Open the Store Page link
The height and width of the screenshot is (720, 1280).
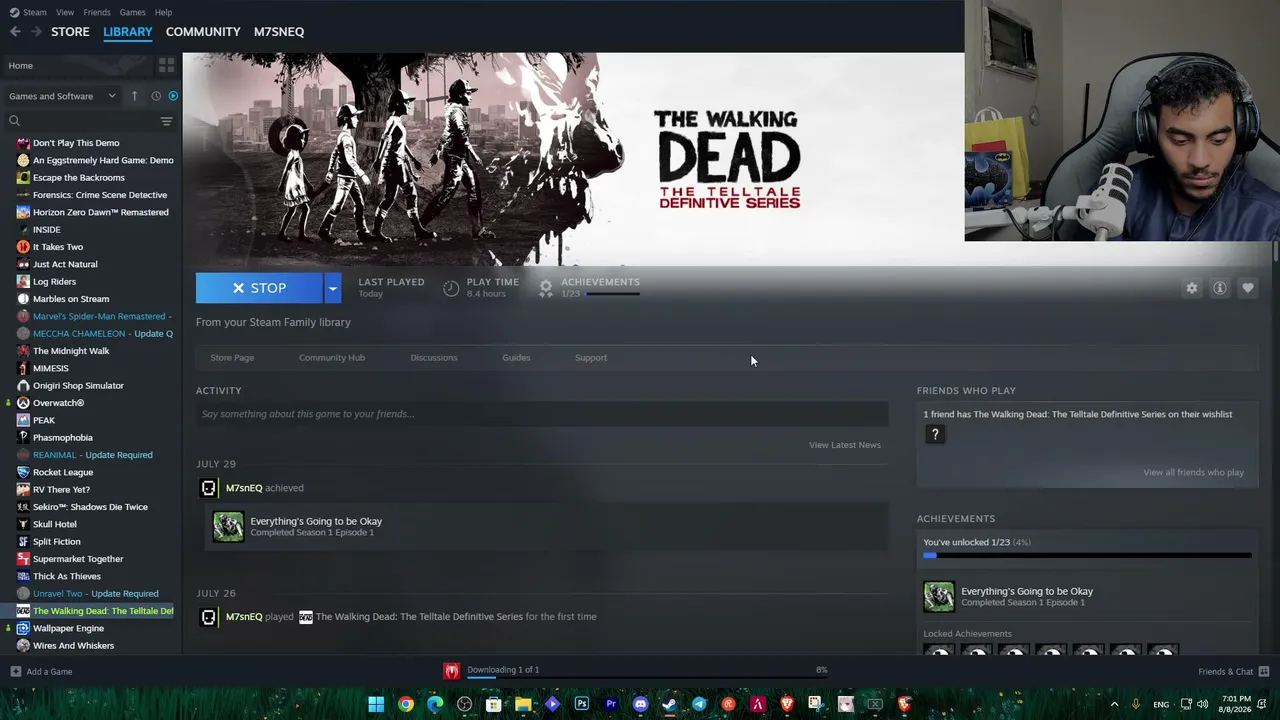(232, 358)
